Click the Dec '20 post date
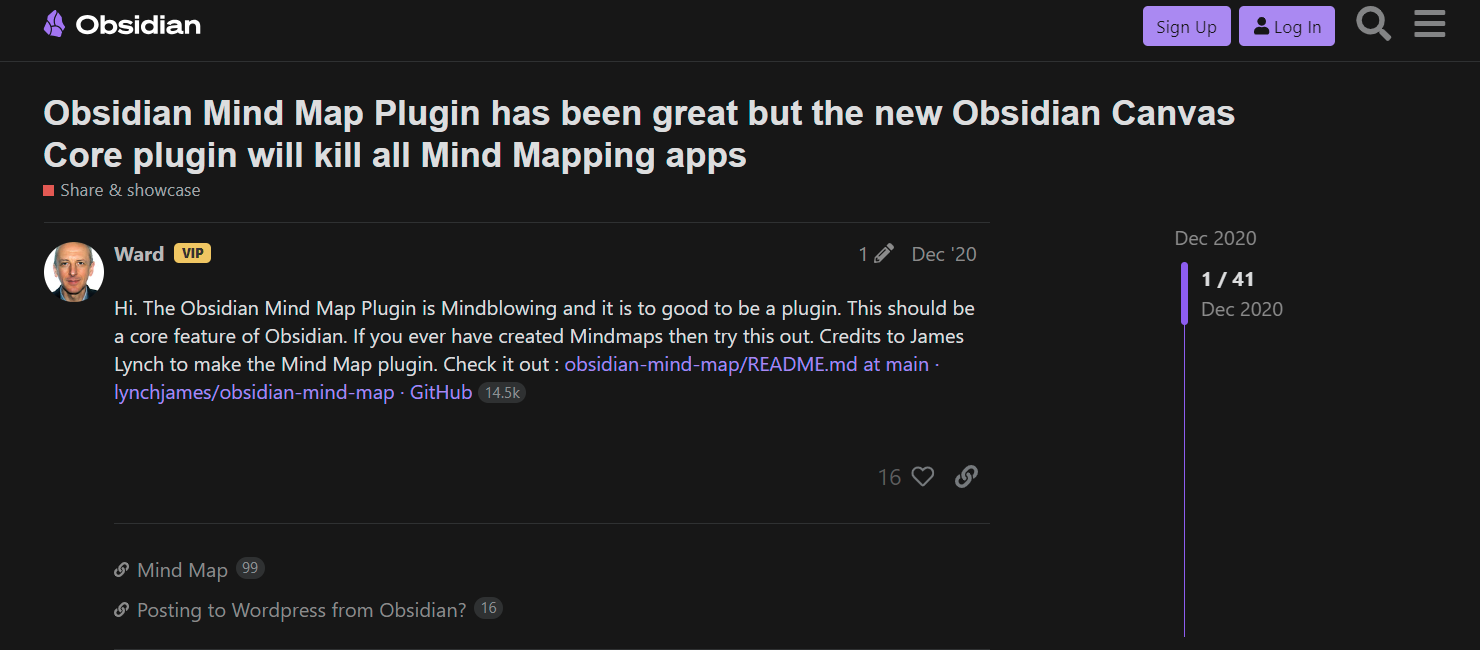This screenshot has width=1480, height=650. tap(943, 253)
